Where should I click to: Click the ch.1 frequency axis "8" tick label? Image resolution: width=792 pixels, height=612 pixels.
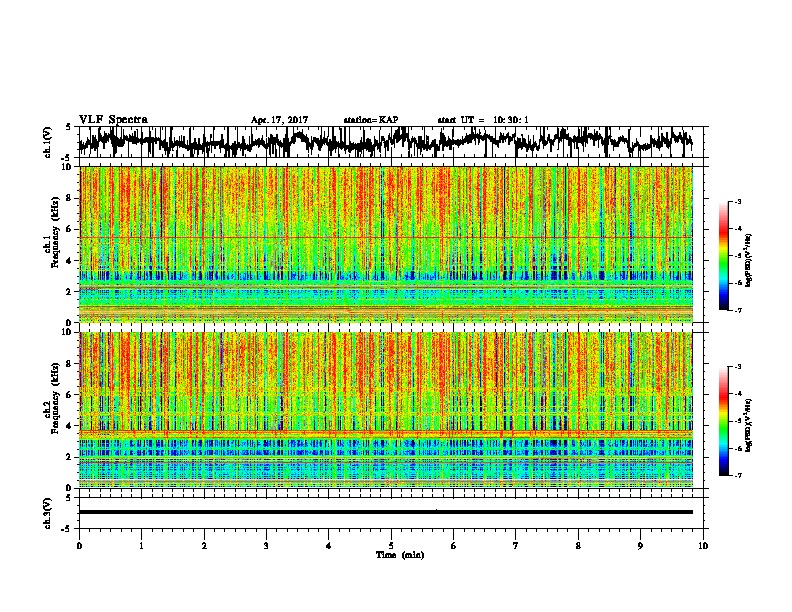(70, 198)
